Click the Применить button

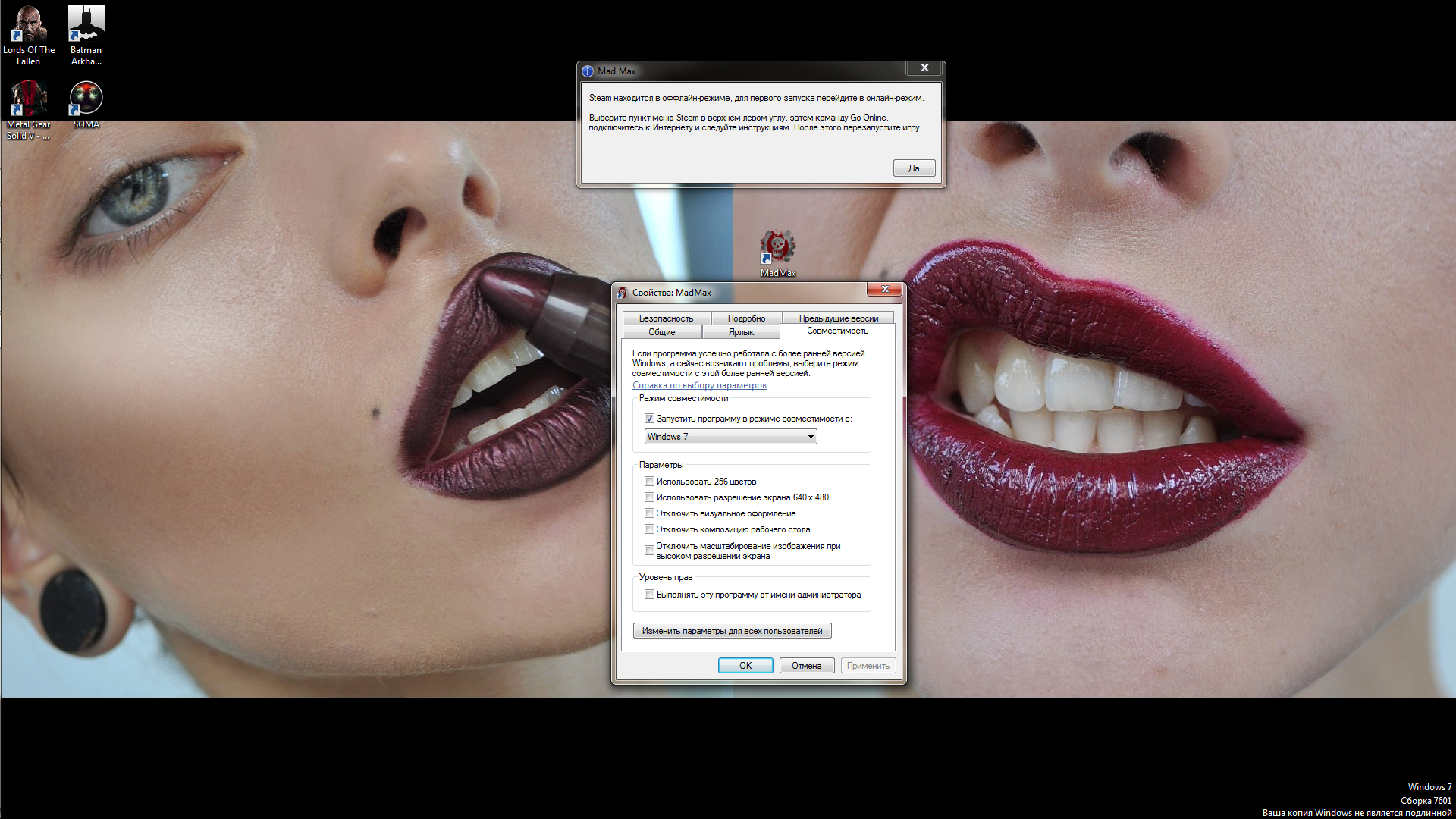[x=868, y=666]
